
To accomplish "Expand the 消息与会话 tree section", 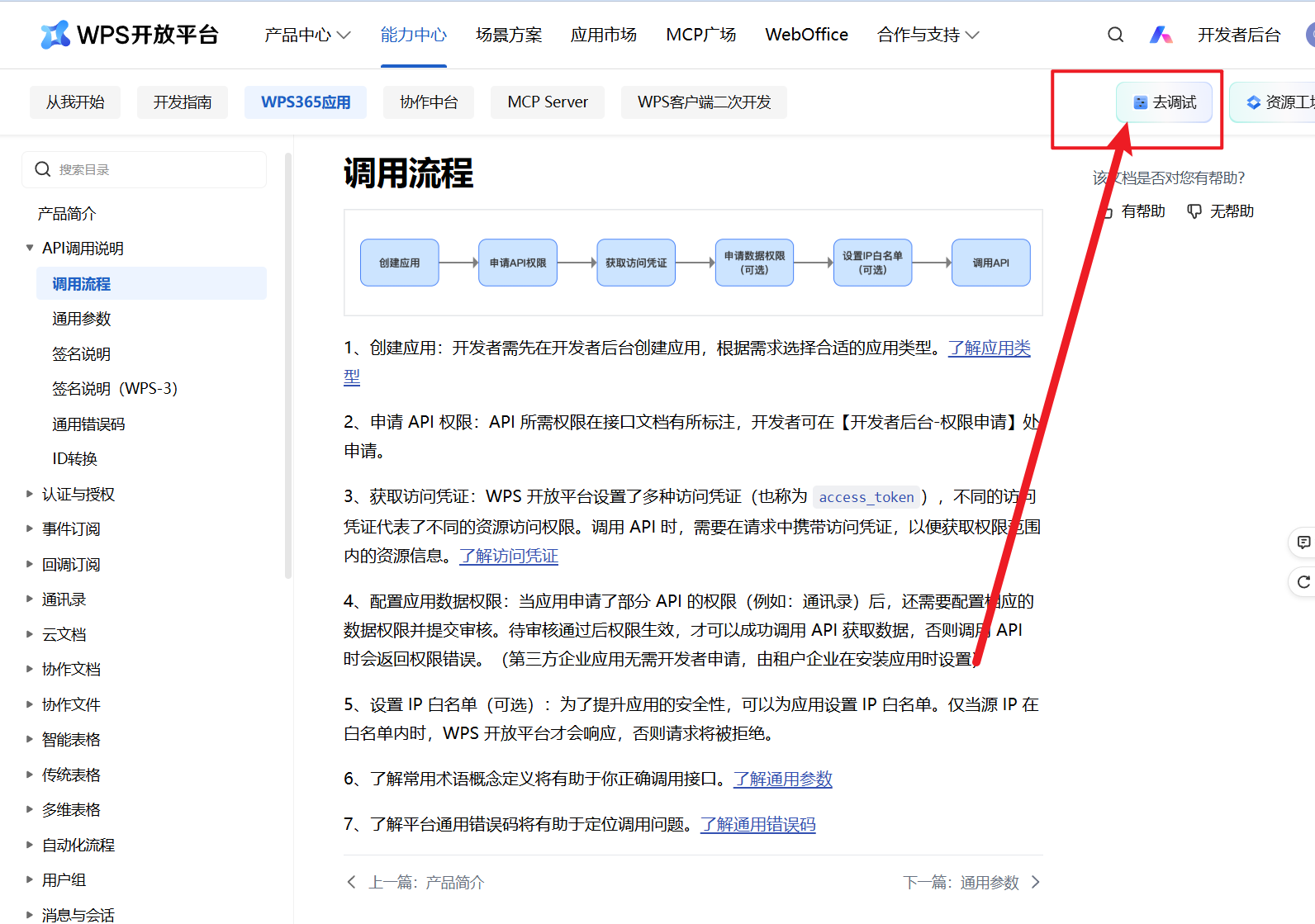I will (30, 914).
